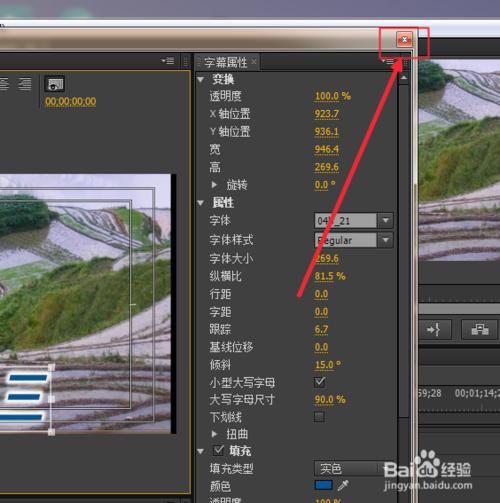Switch to the 字幕属性 tab
Image resolution: width=500 pixels, height=503 pixels.
point(226,62)
